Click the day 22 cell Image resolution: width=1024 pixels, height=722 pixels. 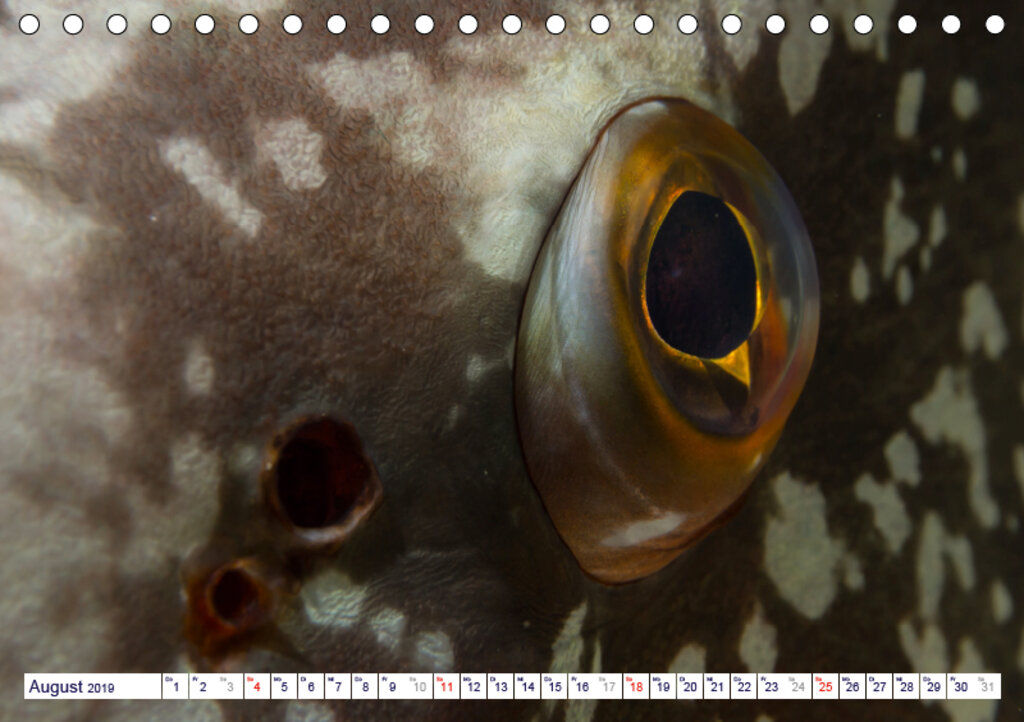(744, 686)
